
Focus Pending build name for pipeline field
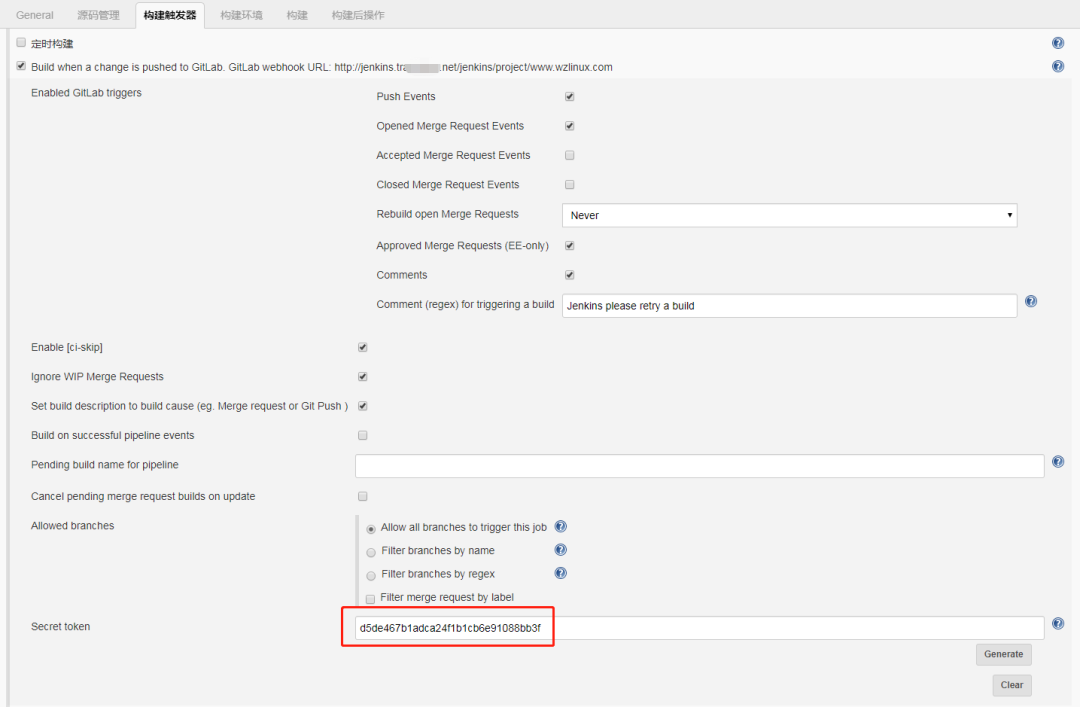700,466
